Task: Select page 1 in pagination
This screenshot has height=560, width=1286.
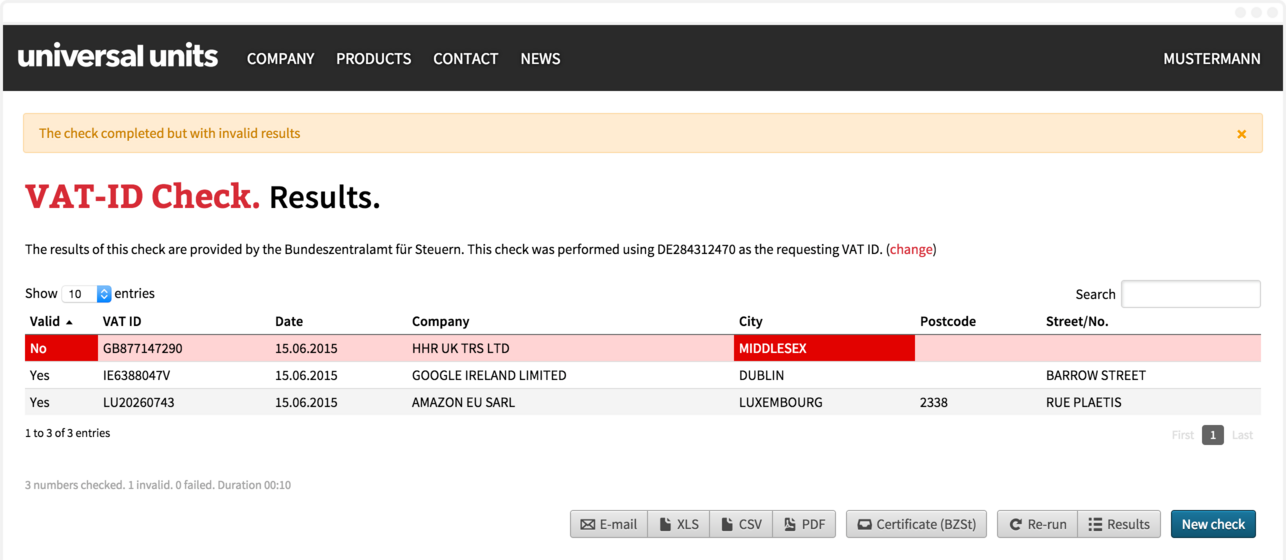Action: click(x=1212, y=435)
